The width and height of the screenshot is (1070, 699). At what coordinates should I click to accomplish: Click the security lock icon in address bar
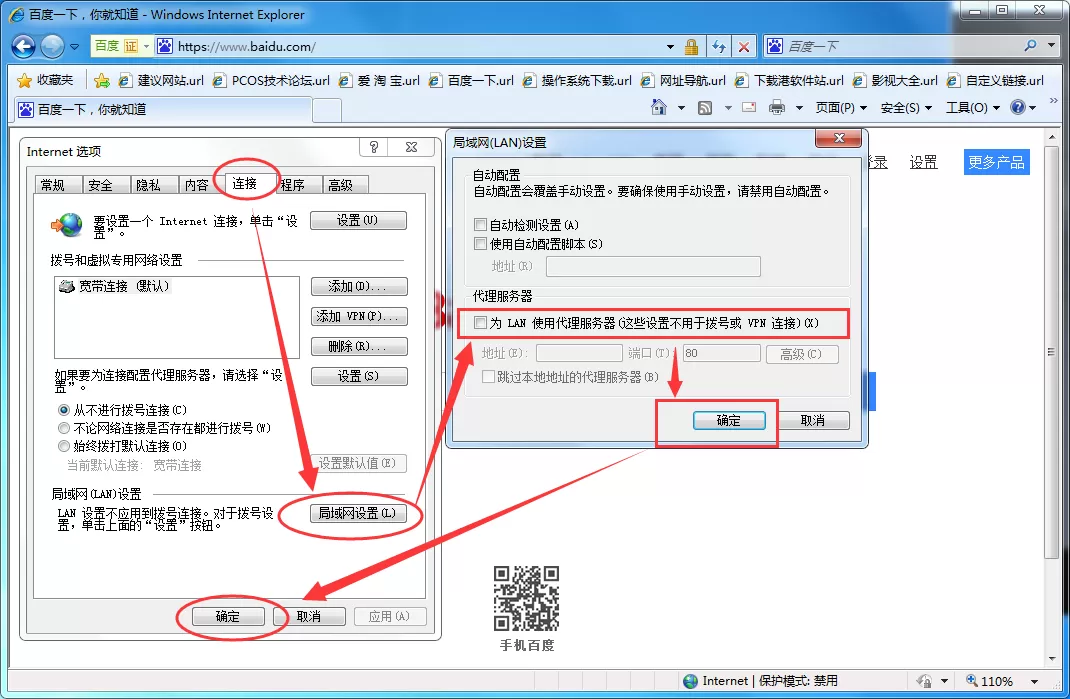click(691, 46)
